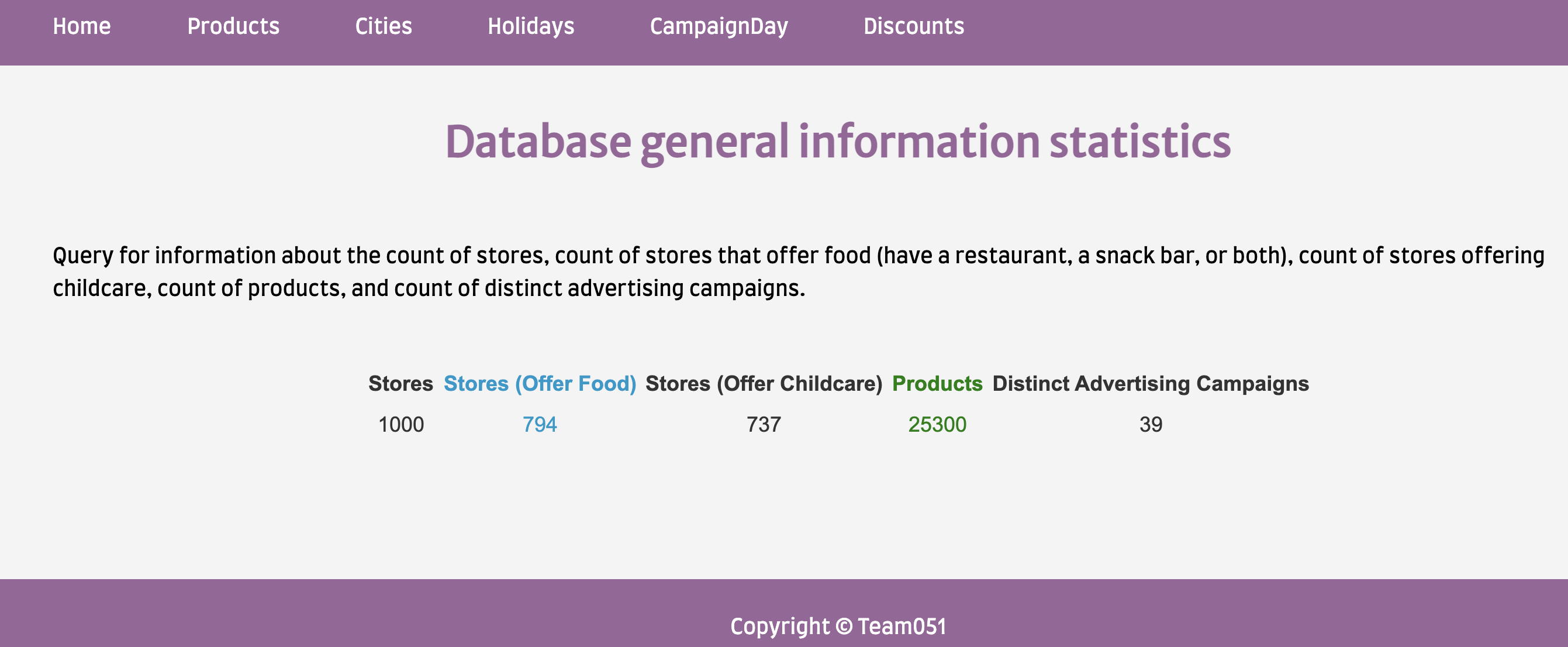Go to the Home page in navigation
Image resolution: width=1568 pixels, height=647 pixels.
tap(82, 26)
